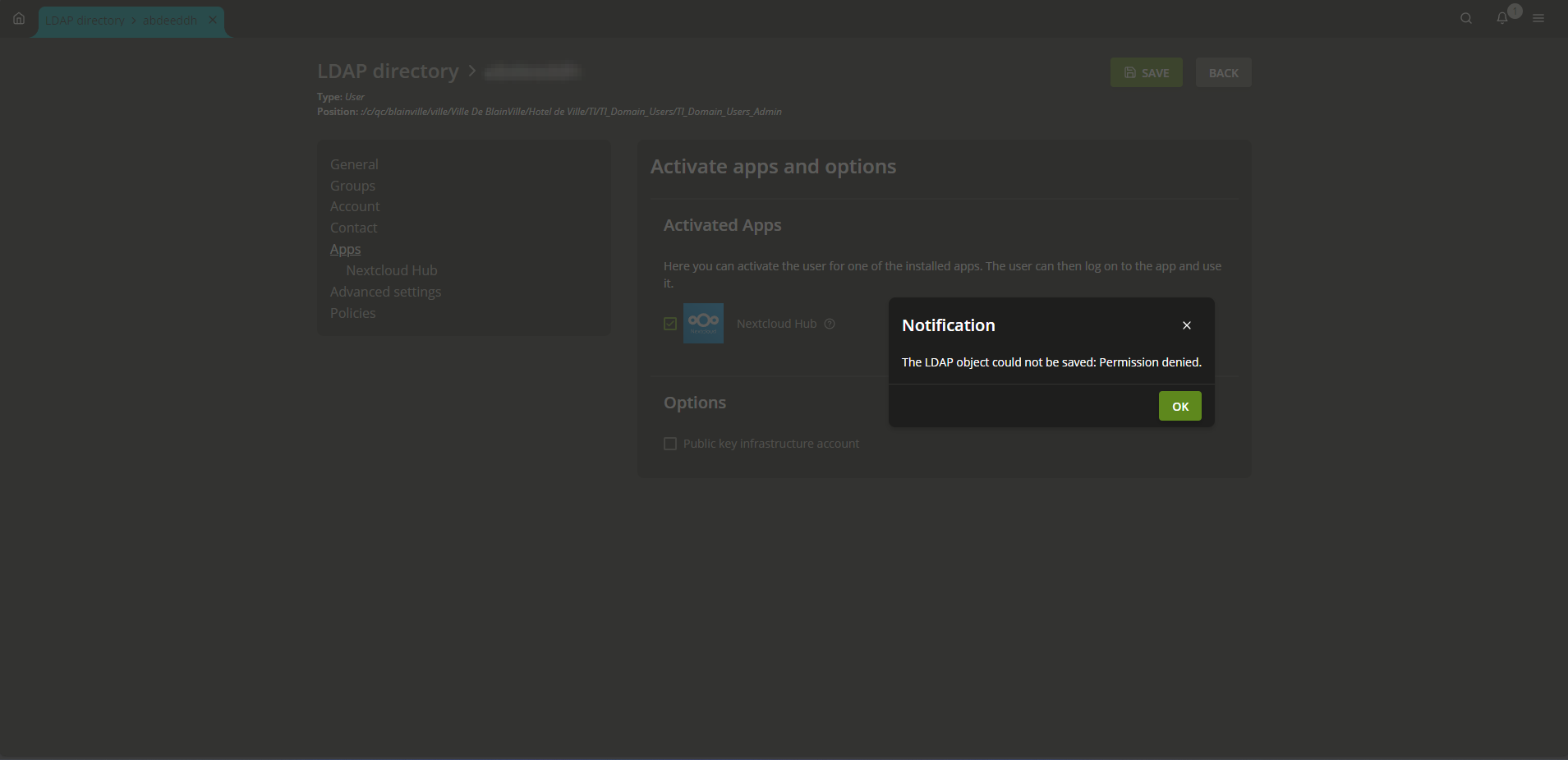This screenshot has height=760, width=1568.
Task: Click the SAVE button
Action: pos(1146,73)
